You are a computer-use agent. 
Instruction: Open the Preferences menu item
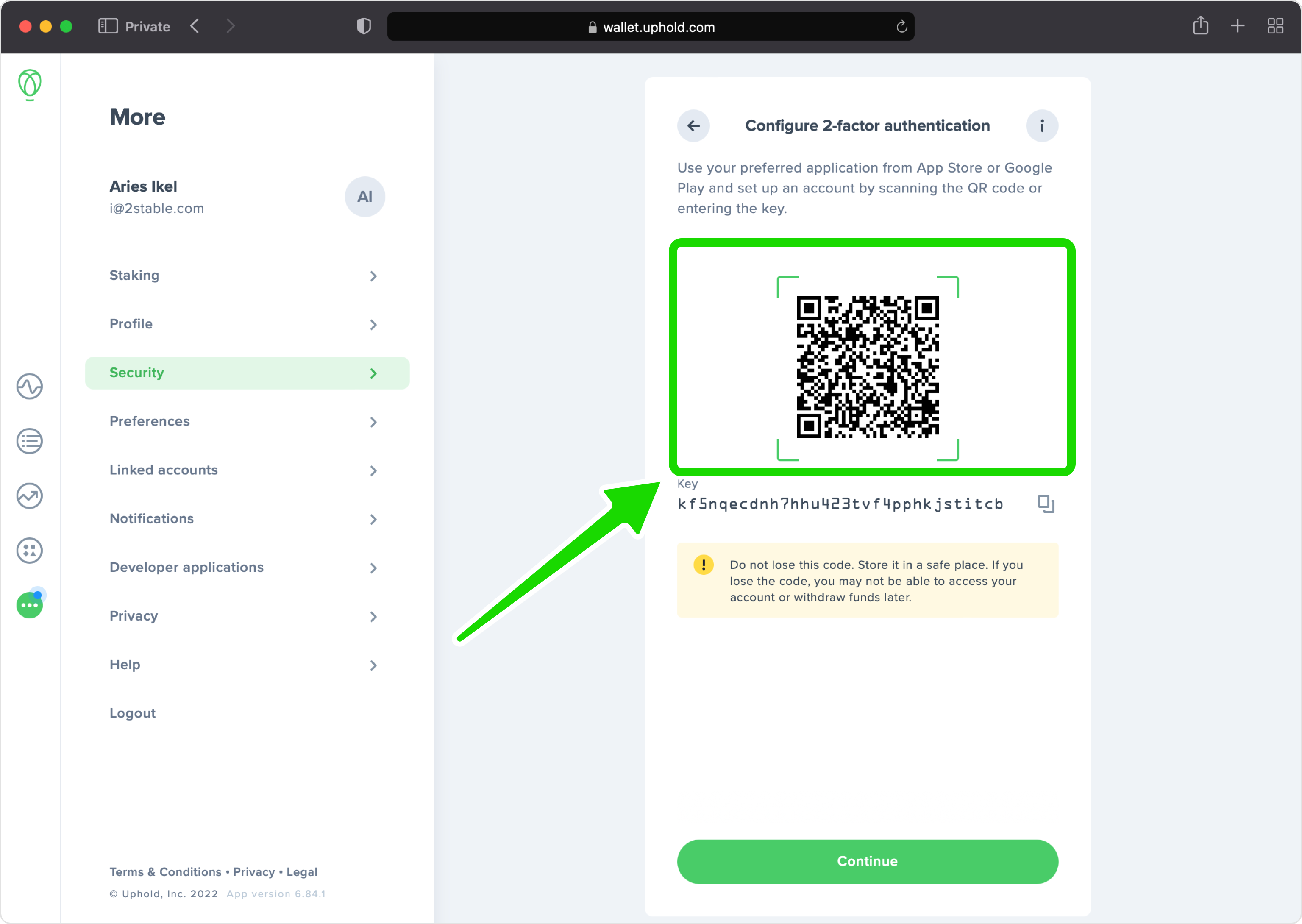click(x=248, y=422)
